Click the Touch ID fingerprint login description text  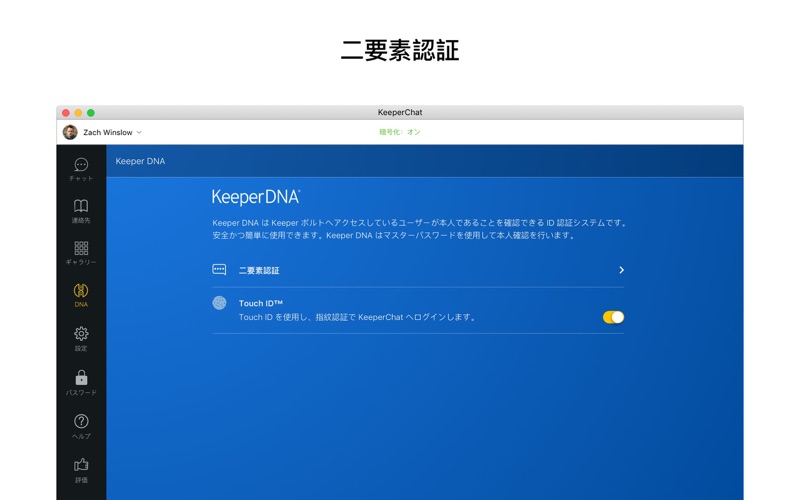click(358, 317)
